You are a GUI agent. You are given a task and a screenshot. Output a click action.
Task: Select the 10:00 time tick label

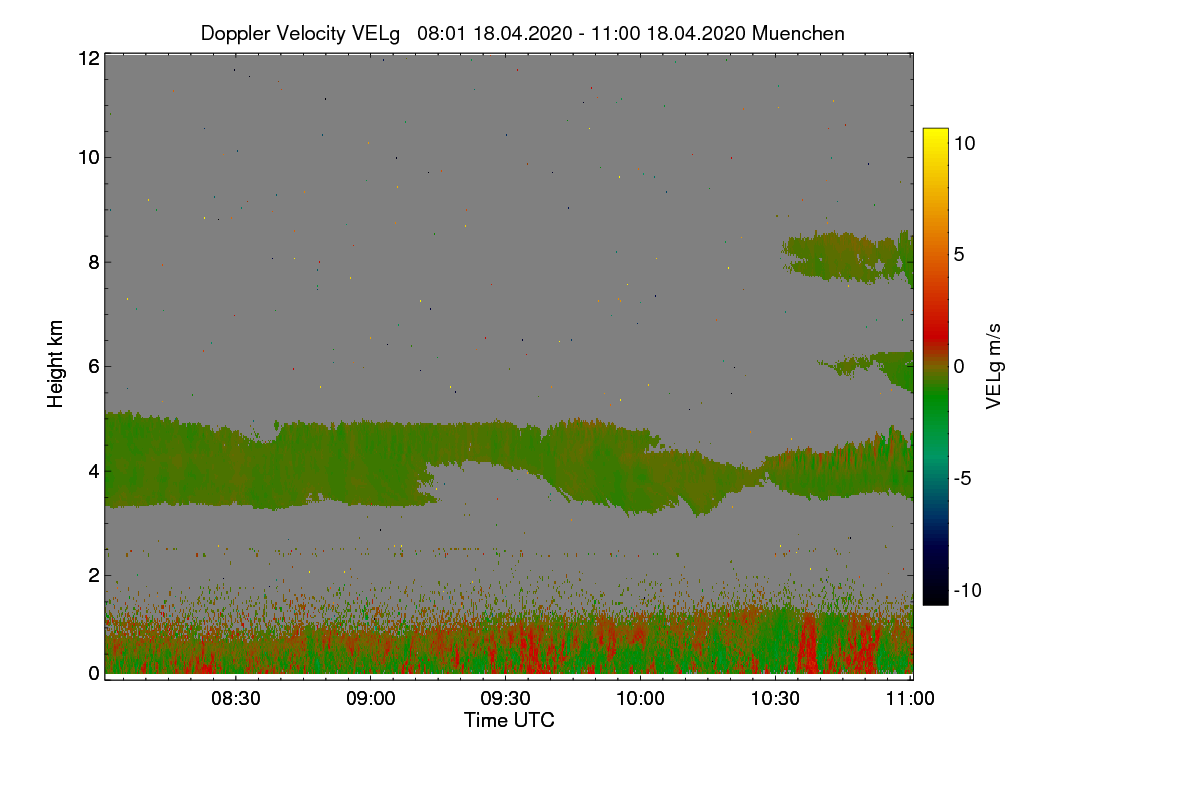(641, 699)
